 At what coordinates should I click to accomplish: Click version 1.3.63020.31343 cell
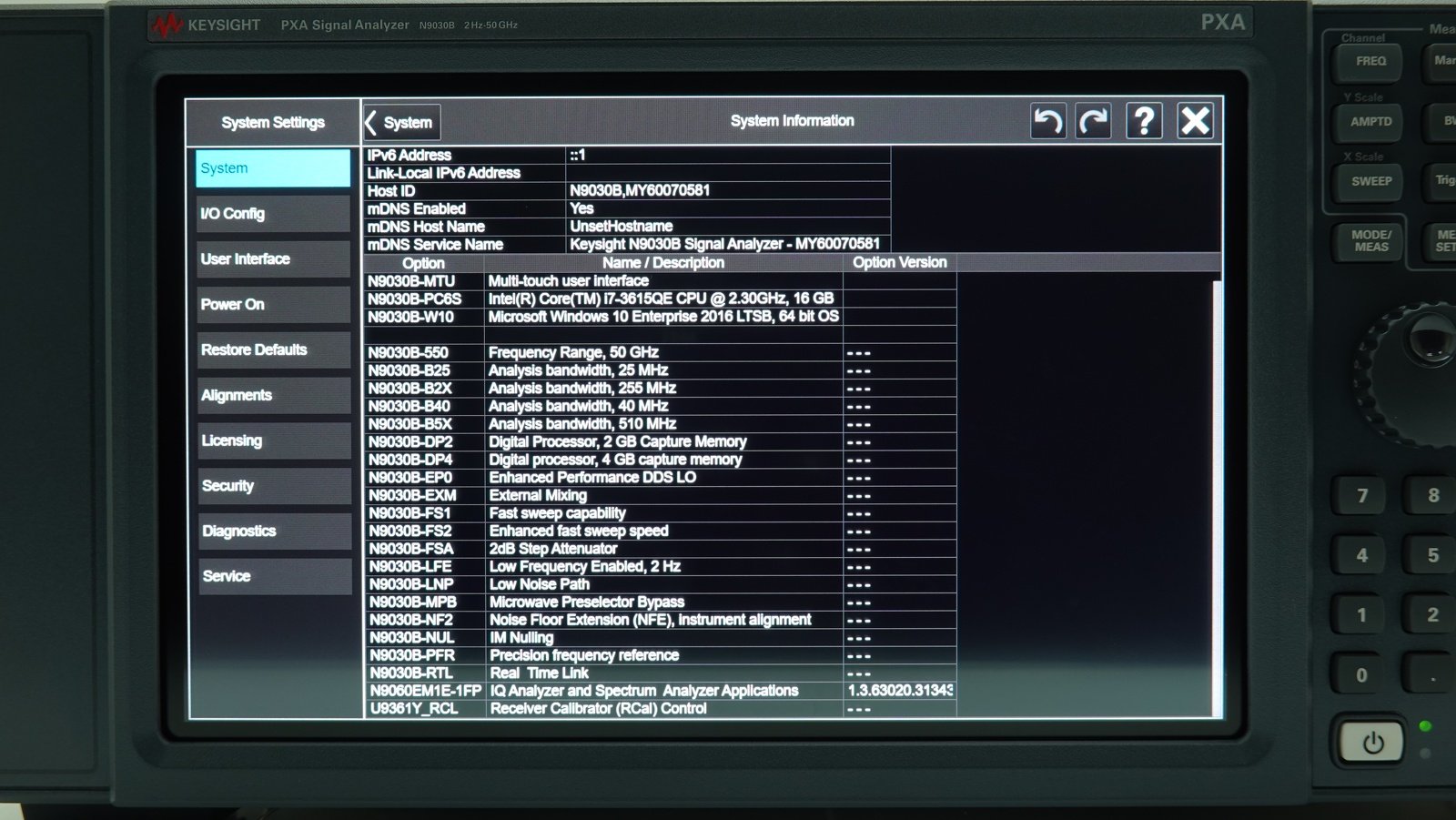click(x=900, y=691)
